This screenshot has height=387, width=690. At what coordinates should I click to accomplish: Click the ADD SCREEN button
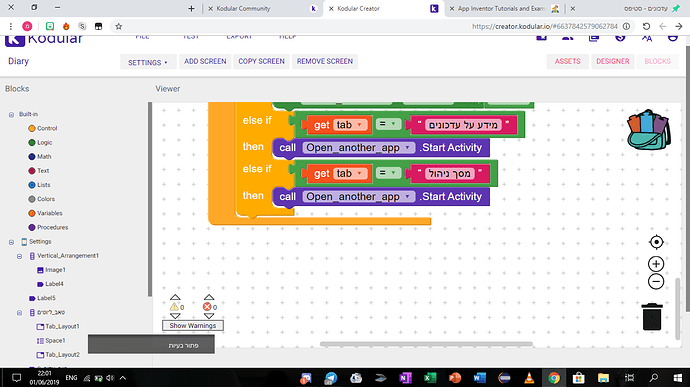click(205, 61)
